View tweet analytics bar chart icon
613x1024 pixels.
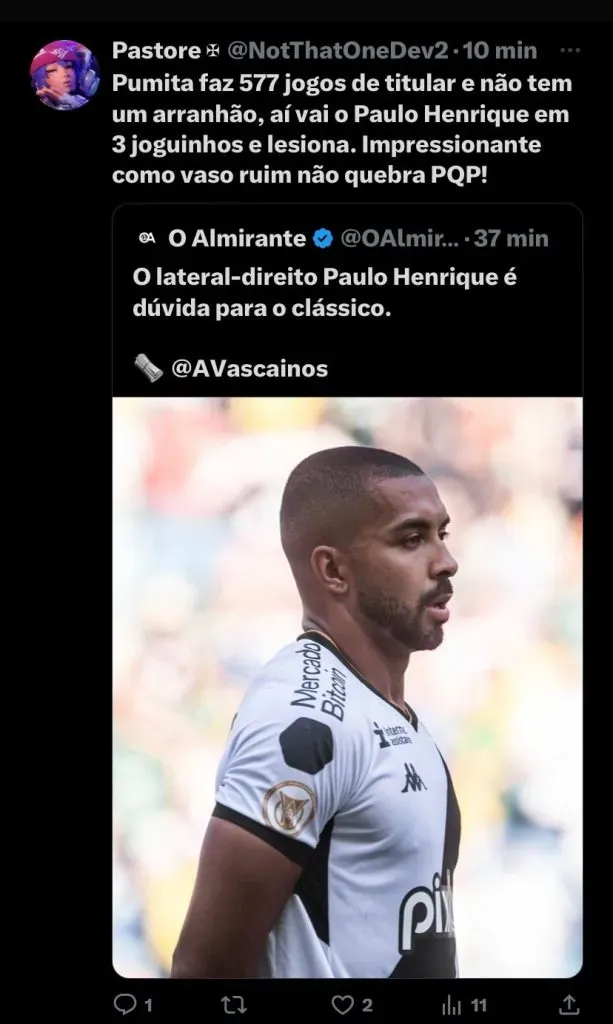(452, 1004)
